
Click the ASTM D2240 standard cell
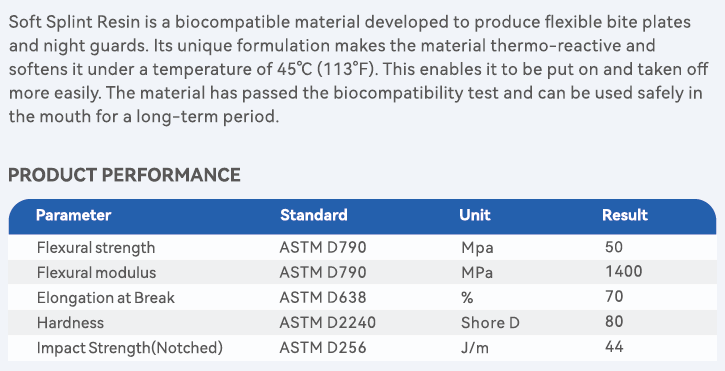point(327,322)
